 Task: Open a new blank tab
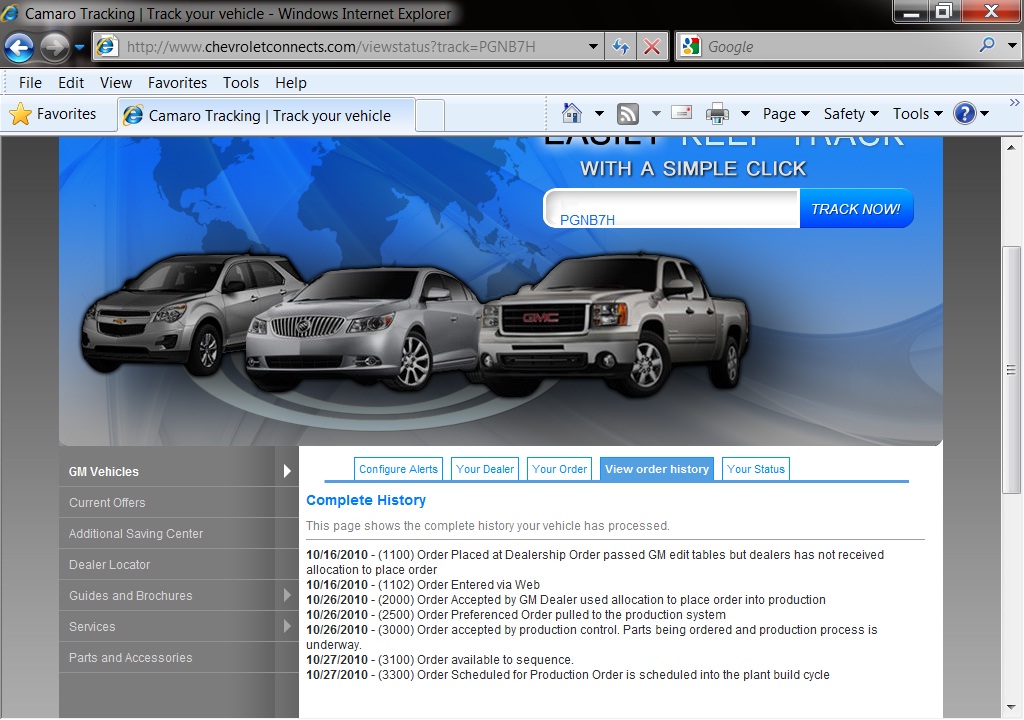click(x=430, y=116)
